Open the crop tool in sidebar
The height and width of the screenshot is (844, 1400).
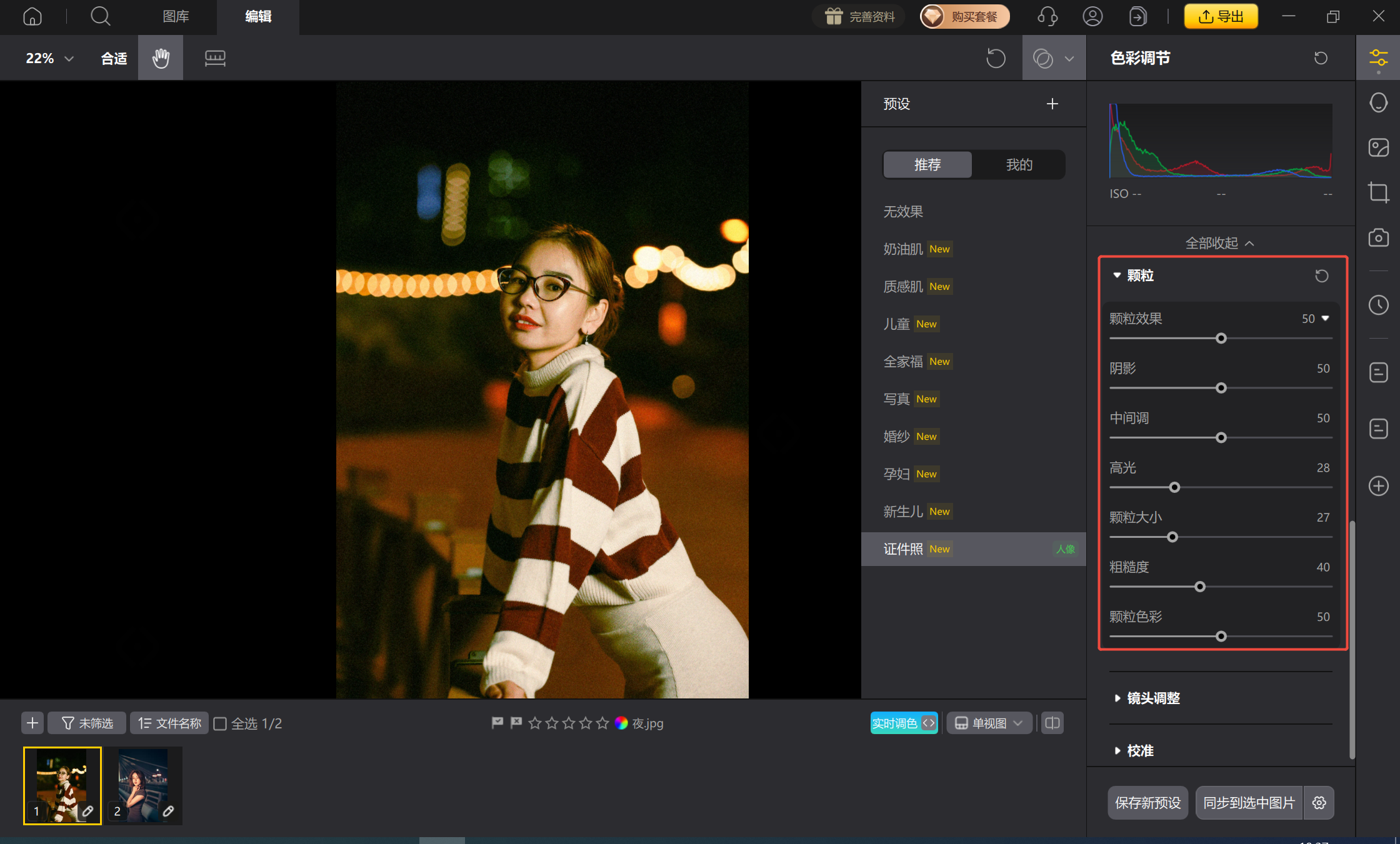click(x=1378, y=192)
